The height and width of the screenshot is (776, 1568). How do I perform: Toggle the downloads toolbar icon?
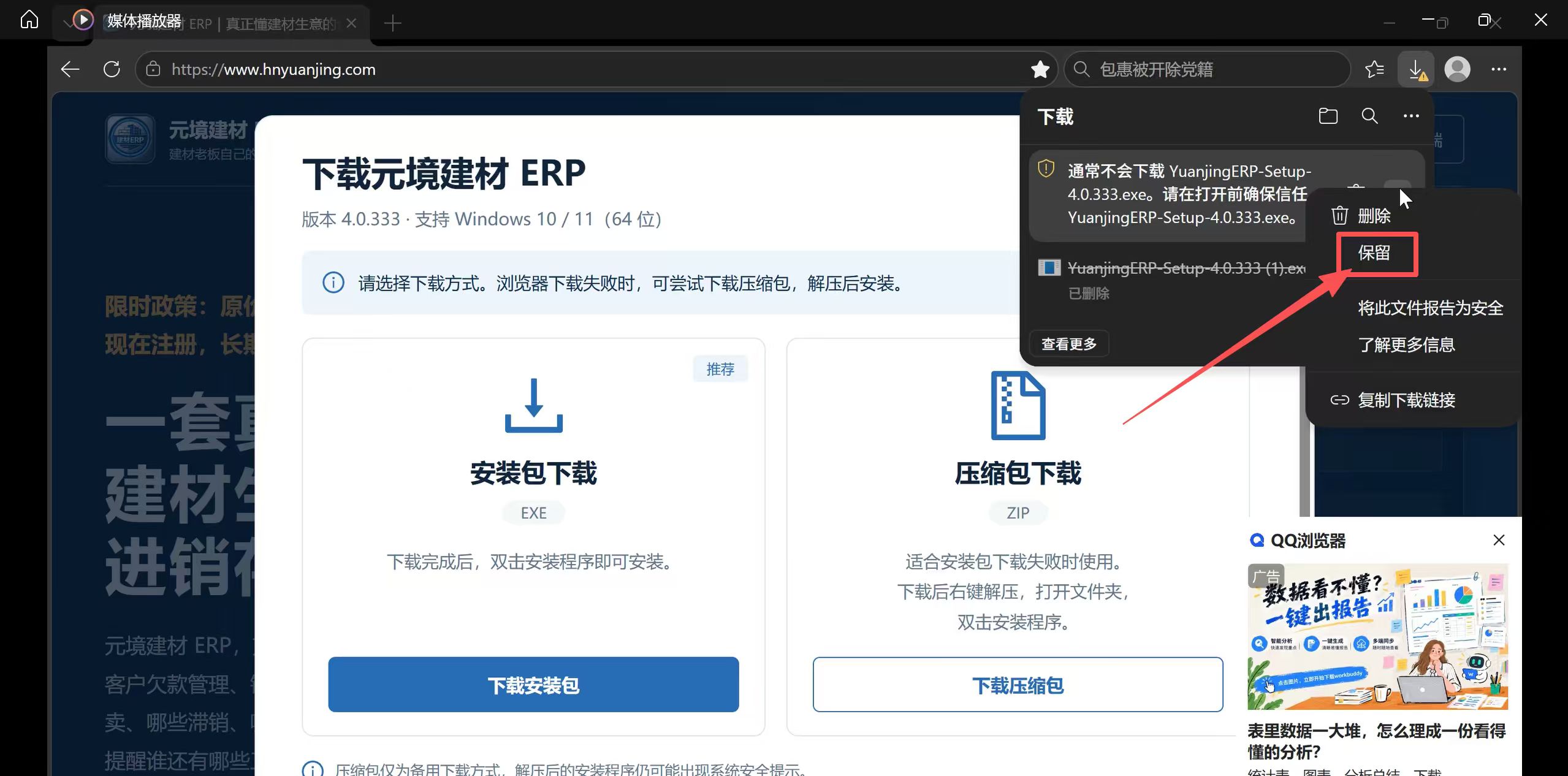coord(1416,69)
